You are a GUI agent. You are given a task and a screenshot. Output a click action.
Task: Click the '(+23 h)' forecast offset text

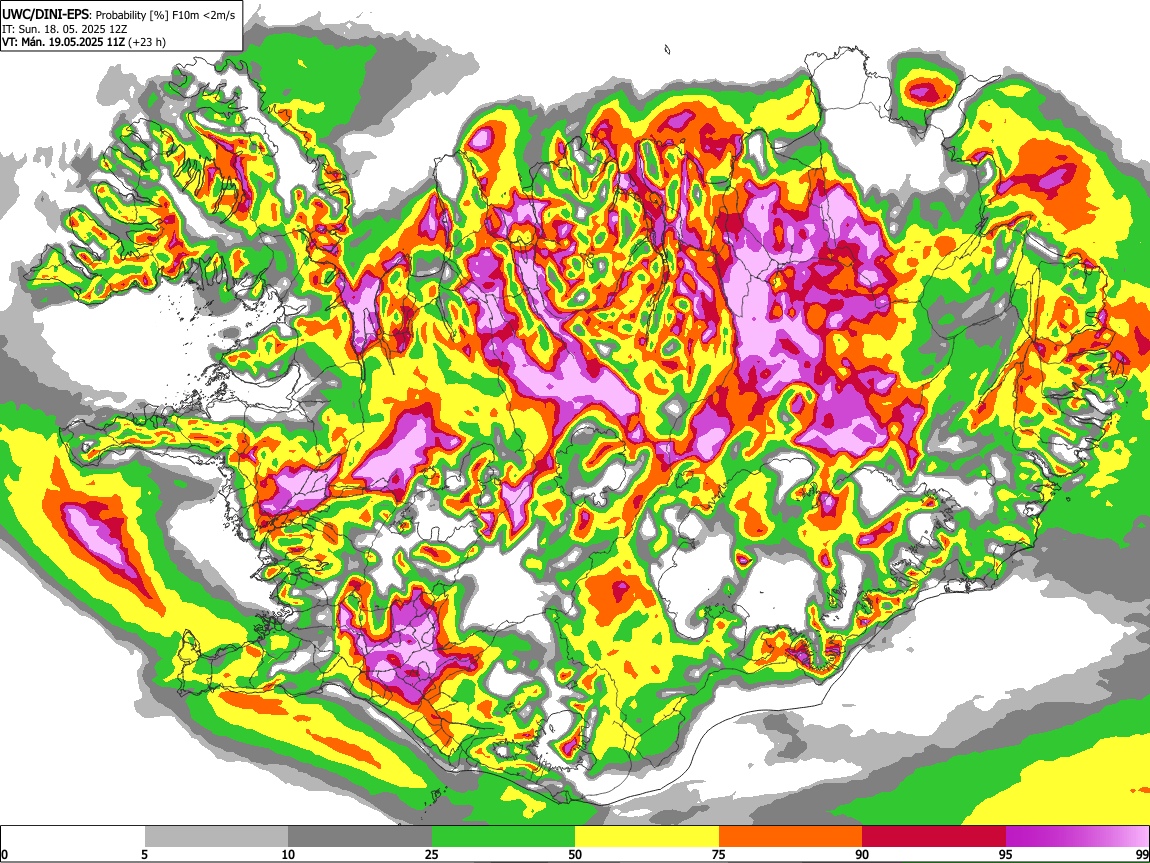pos(147,42)
